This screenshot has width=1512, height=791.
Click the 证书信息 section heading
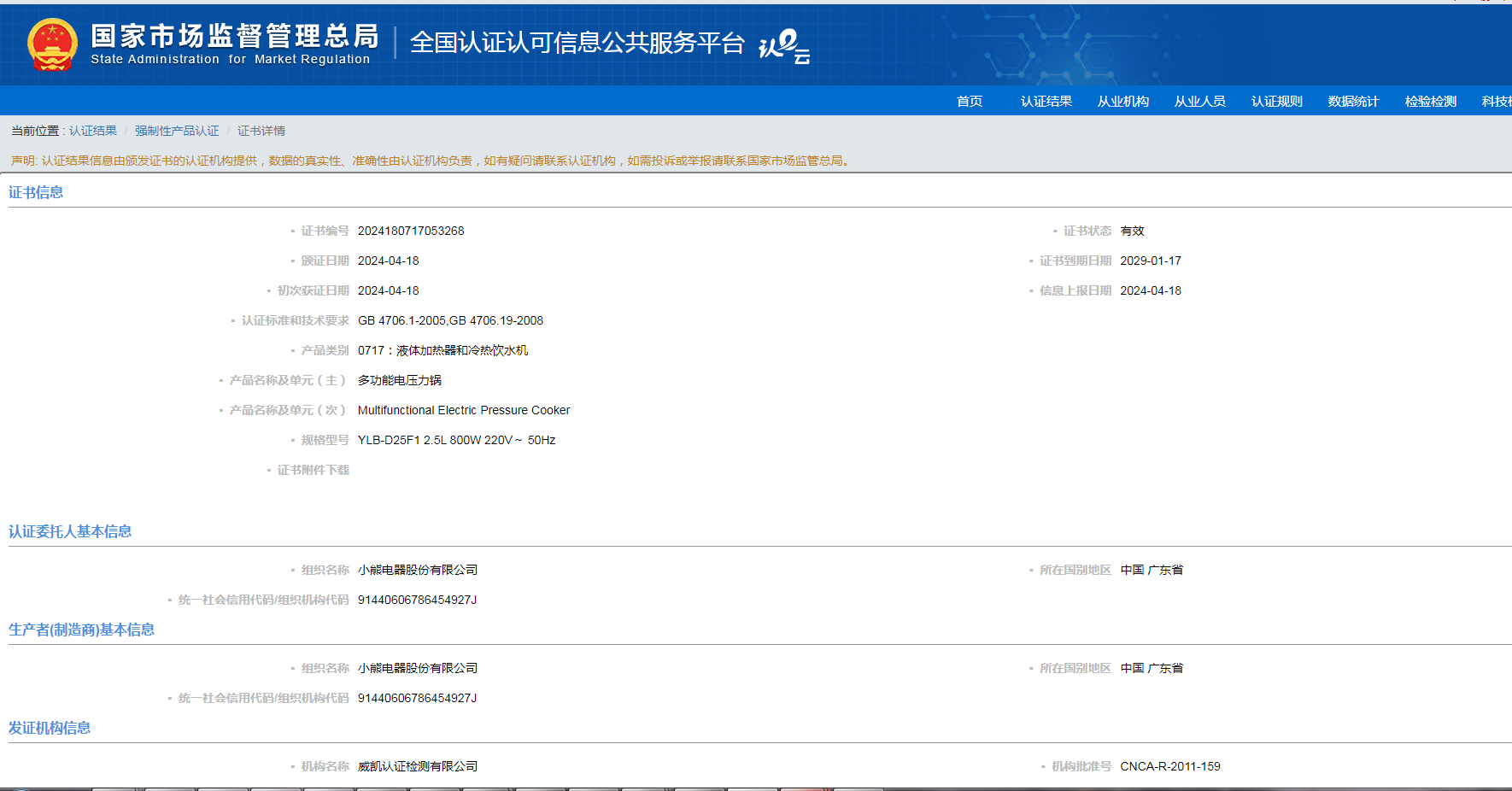tap(36, 192)
